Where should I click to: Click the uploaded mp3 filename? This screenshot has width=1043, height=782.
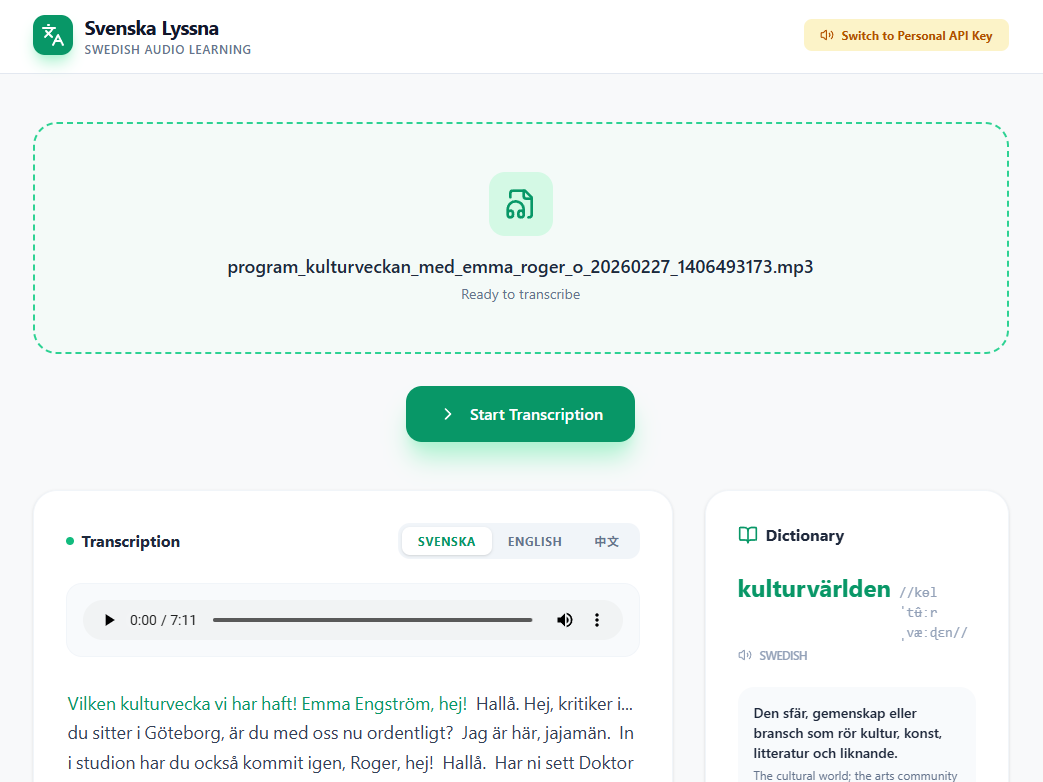(520, 267)
